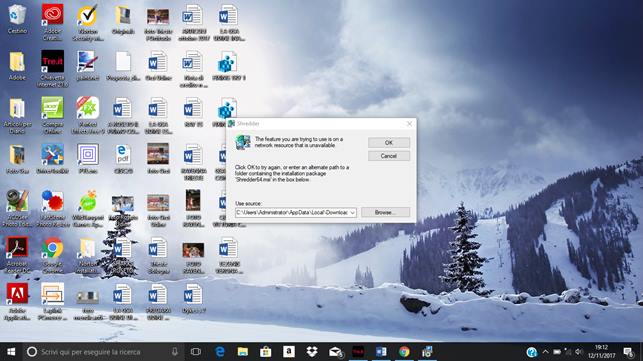Select the green star FX app shortcut
Image resolution: width=643 pixels, height=361 pixels.
point(88,115)
